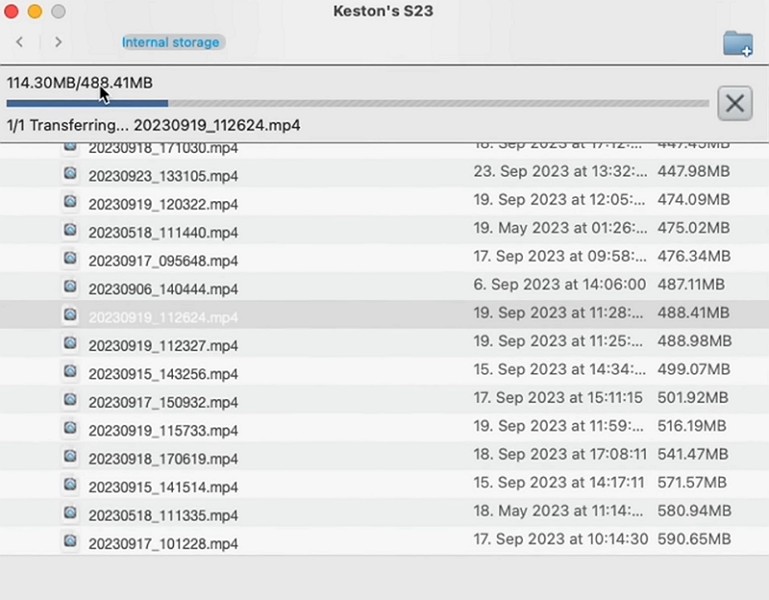Select file name 20230919_120322.mp4
Screen dimensions: 769x600
pos(163,204)
